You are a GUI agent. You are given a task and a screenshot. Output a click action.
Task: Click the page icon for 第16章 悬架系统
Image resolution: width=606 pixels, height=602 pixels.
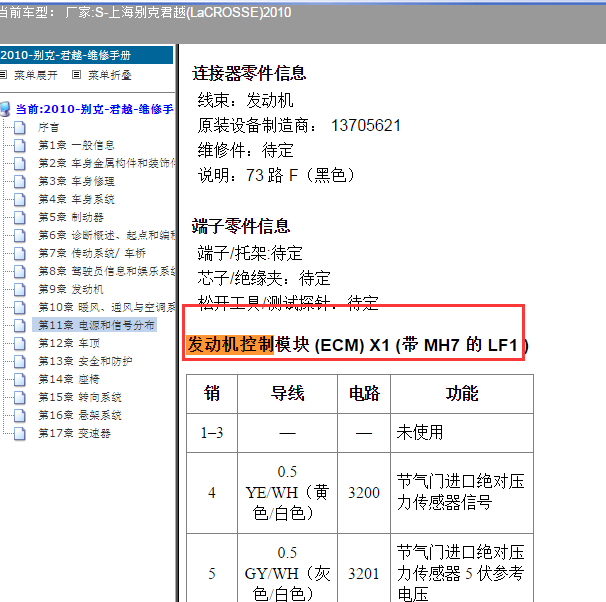[x=20, y=415]
